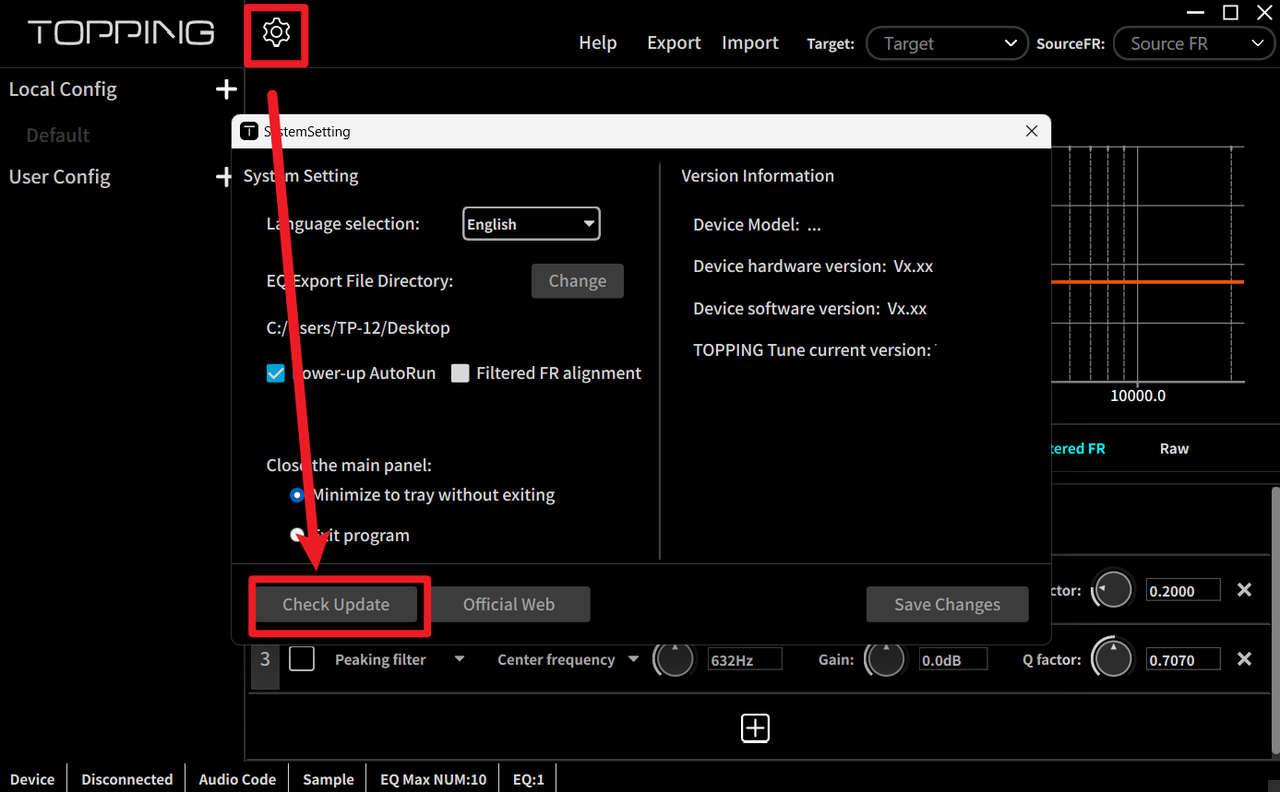
Task: Click the filter row number 3
Action: tap(265, 659)
